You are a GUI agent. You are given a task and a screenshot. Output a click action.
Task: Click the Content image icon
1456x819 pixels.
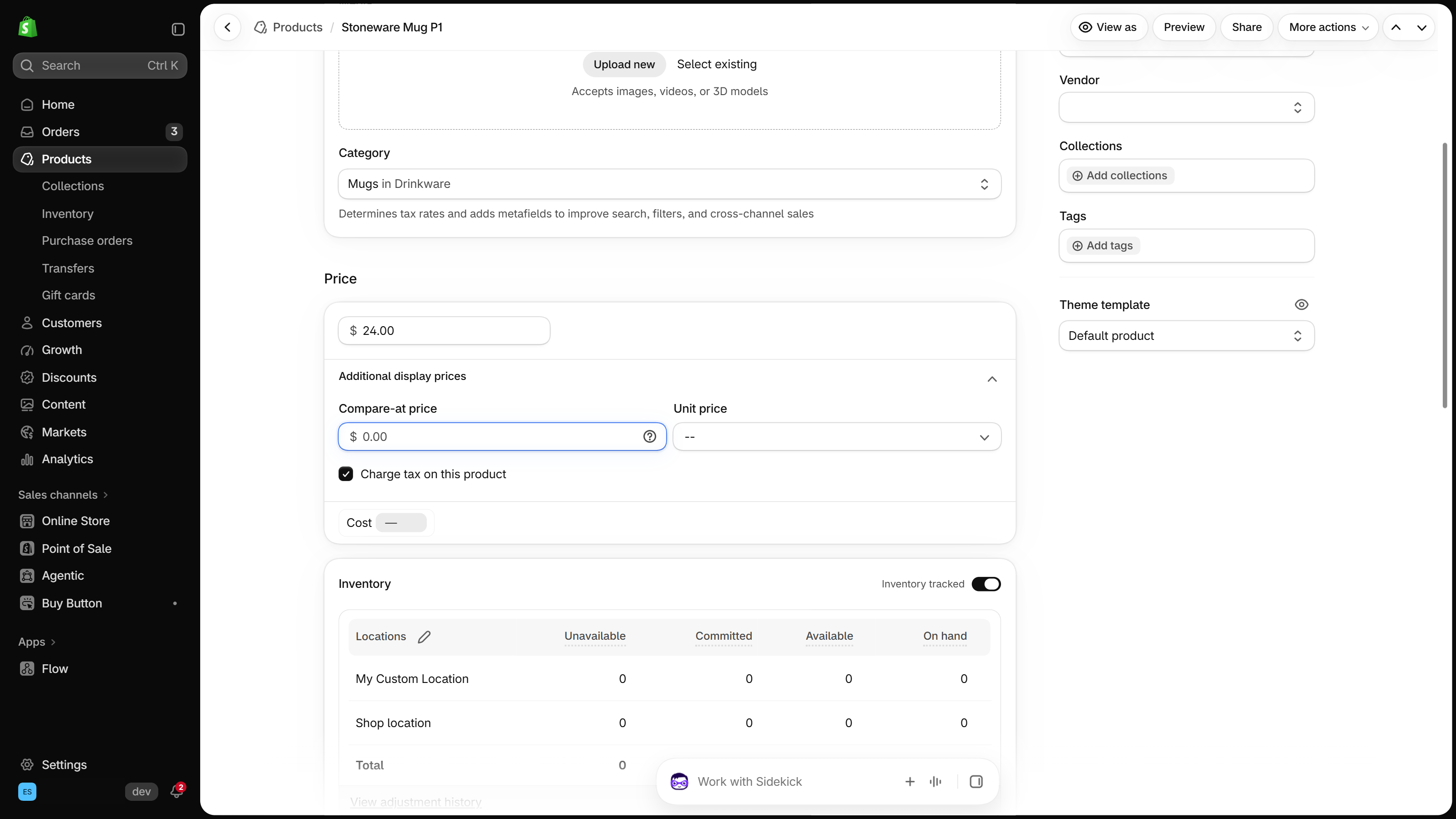pos(26,404)
